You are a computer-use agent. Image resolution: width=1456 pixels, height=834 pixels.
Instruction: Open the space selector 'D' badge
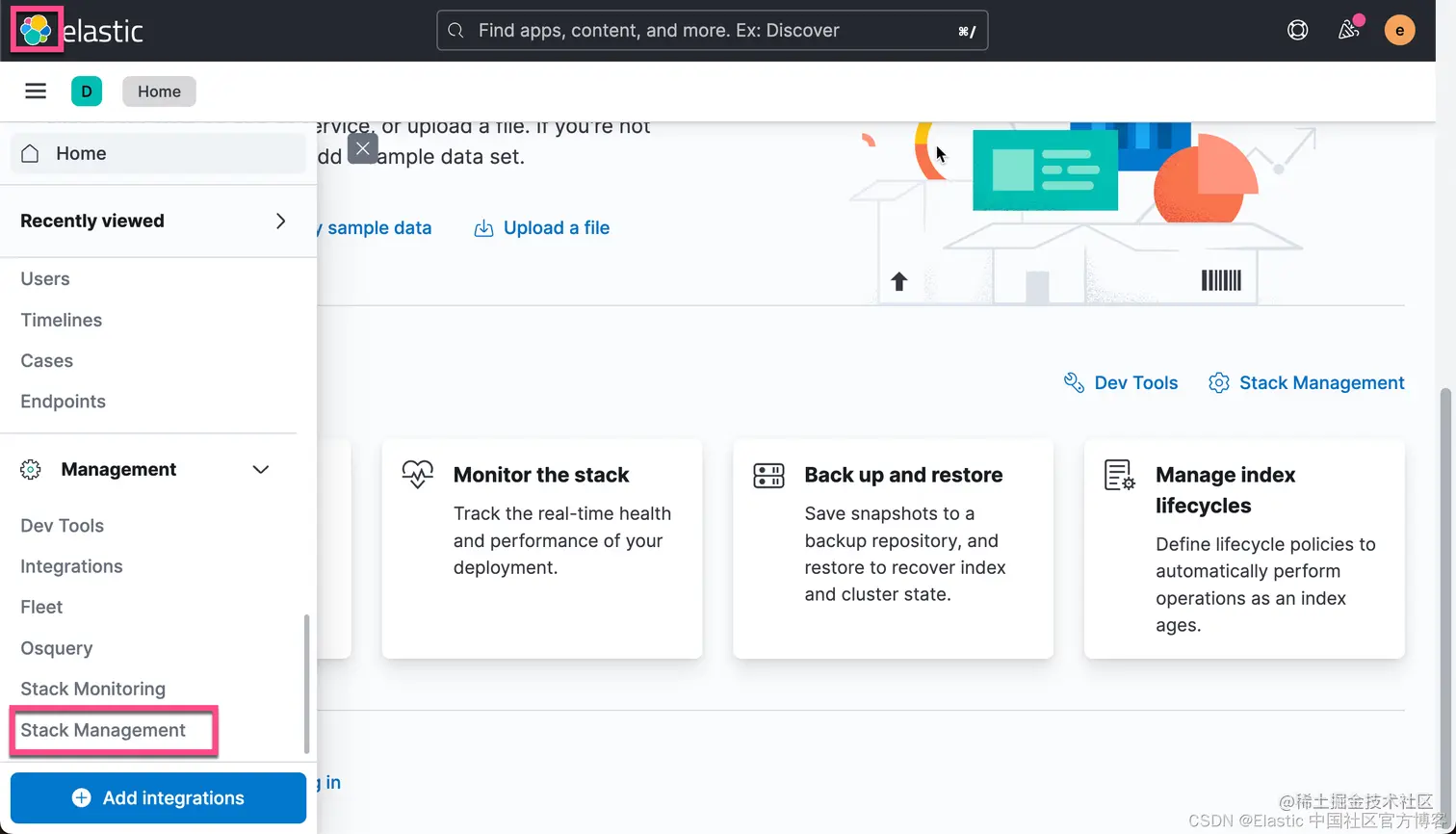(x=87, y=91)
